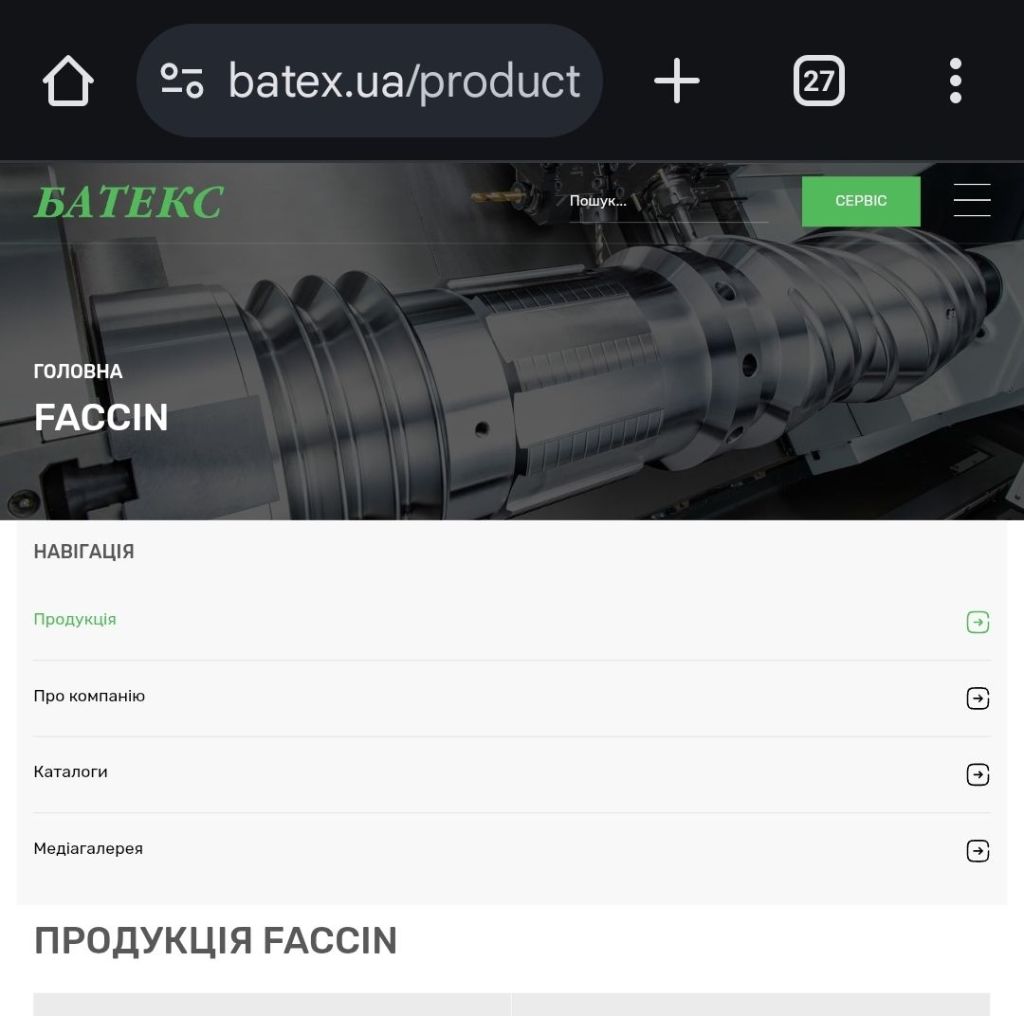Click the arrow icon beside Медіагалерея
This screenshot has height=1016, width=1024.
(978, 851)
